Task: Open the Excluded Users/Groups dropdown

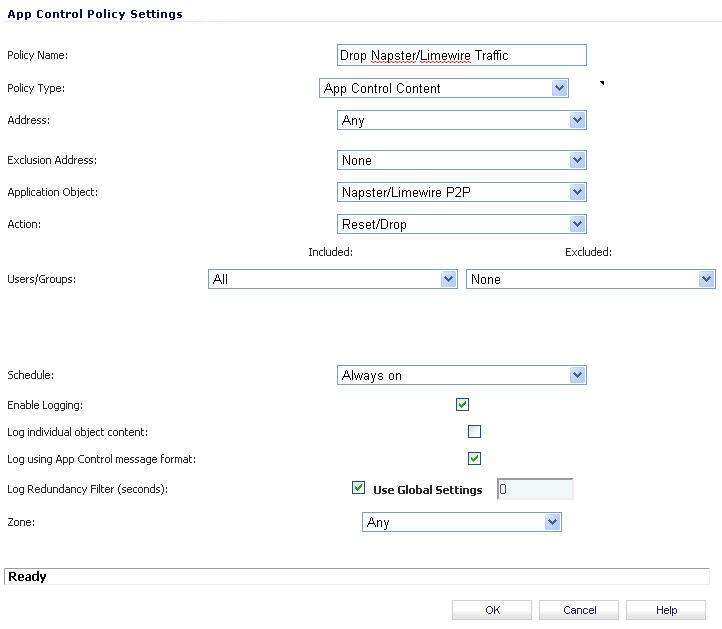Action: (x=590, y=279)
